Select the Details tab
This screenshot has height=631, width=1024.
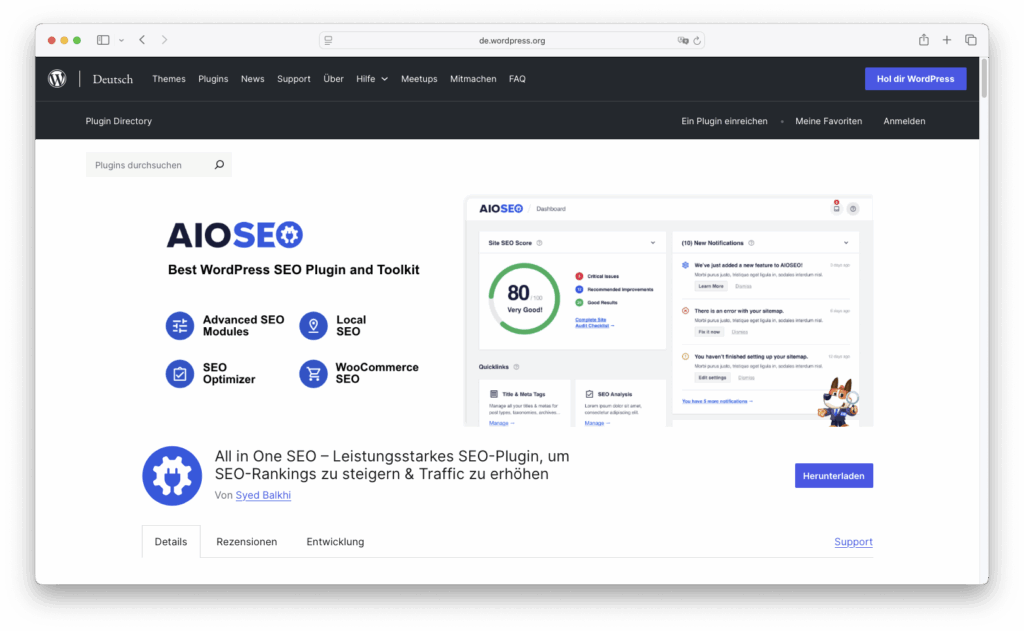click(x=170, y=542)
